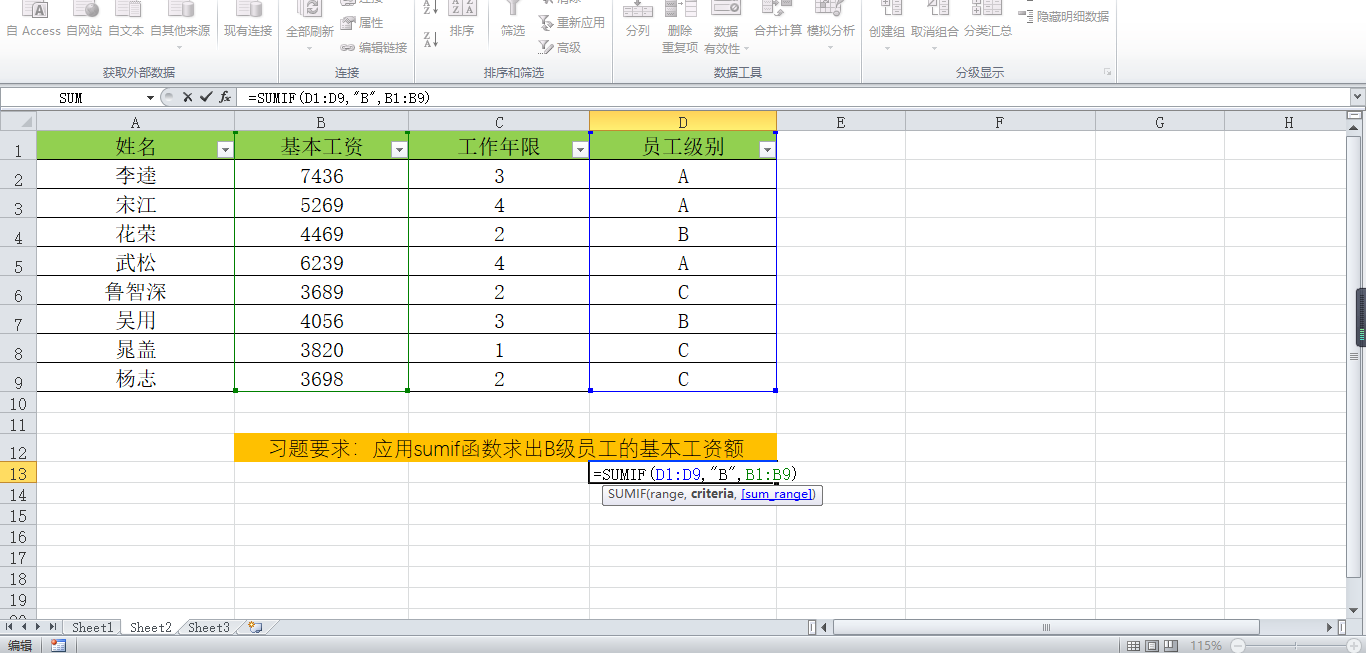Screen dimensions: 1366x653
Task: Click the criteria argument in SUMIF tooltip
Action: click(713, 494)
